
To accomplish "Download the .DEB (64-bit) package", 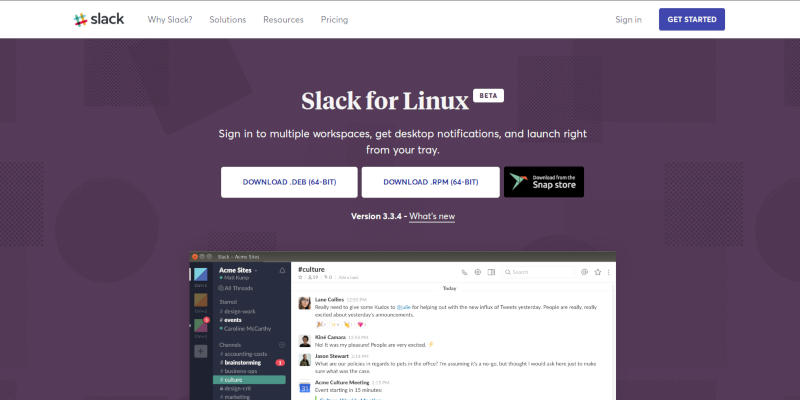I will tap(289, 182).
